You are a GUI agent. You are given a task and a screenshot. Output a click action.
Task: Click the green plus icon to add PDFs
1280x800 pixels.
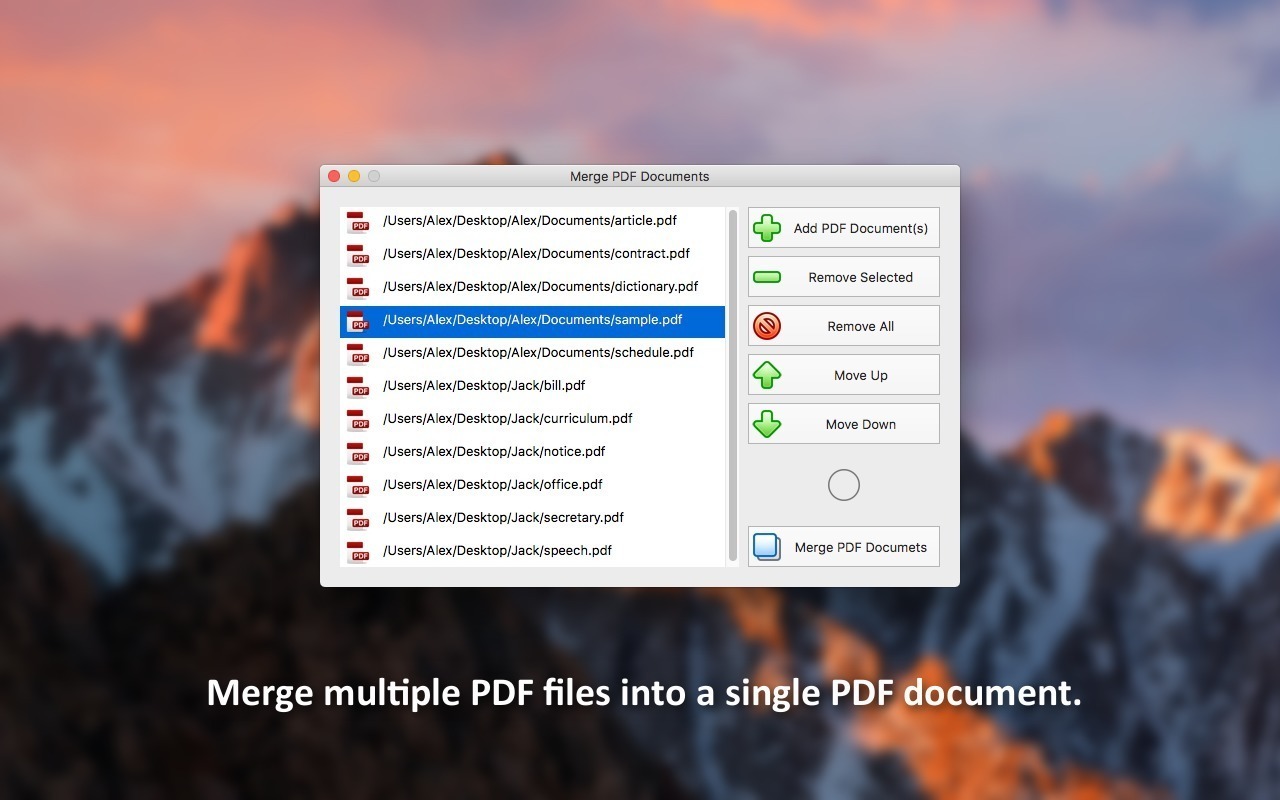[x=767, y=227]
